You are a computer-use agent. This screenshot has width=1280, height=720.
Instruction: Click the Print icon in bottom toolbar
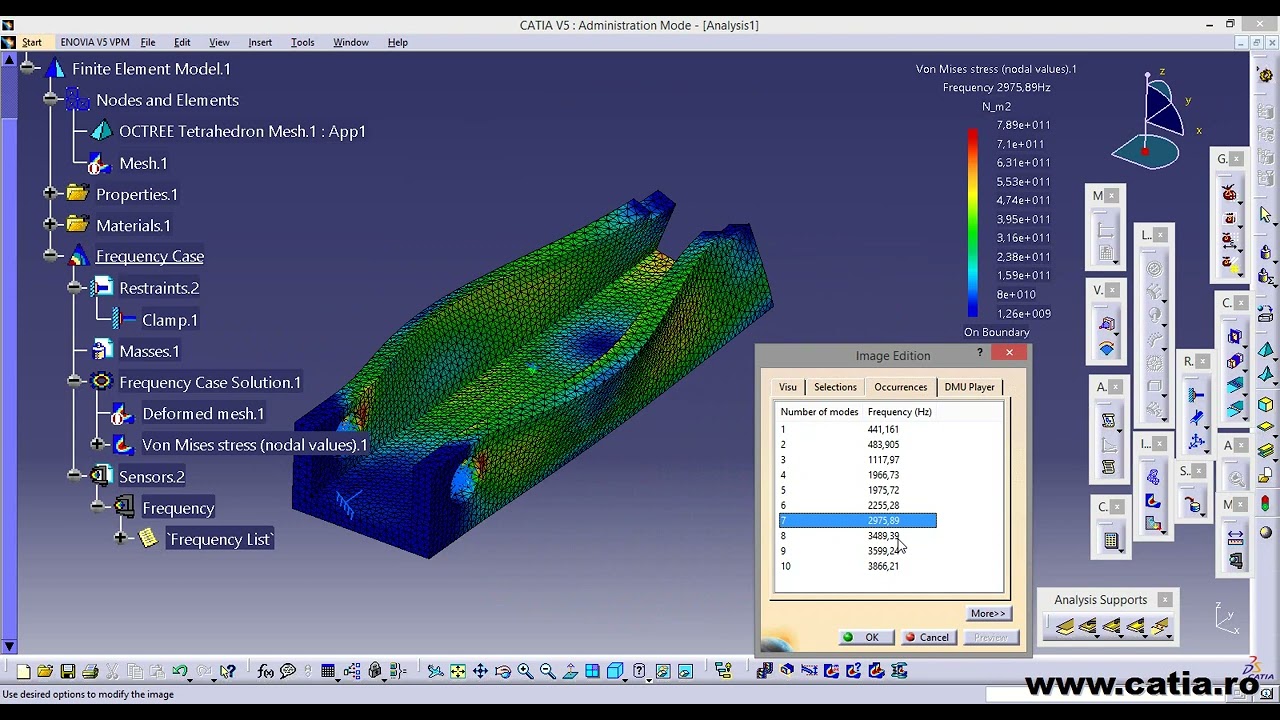pyautogui.click(x=90, y=671)
